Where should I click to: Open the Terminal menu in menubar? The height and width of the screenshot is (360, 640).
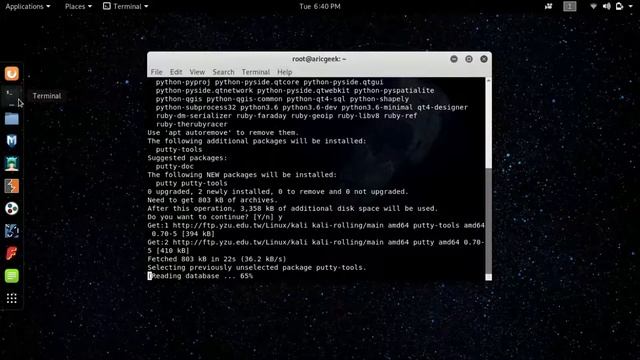(256, 72)
